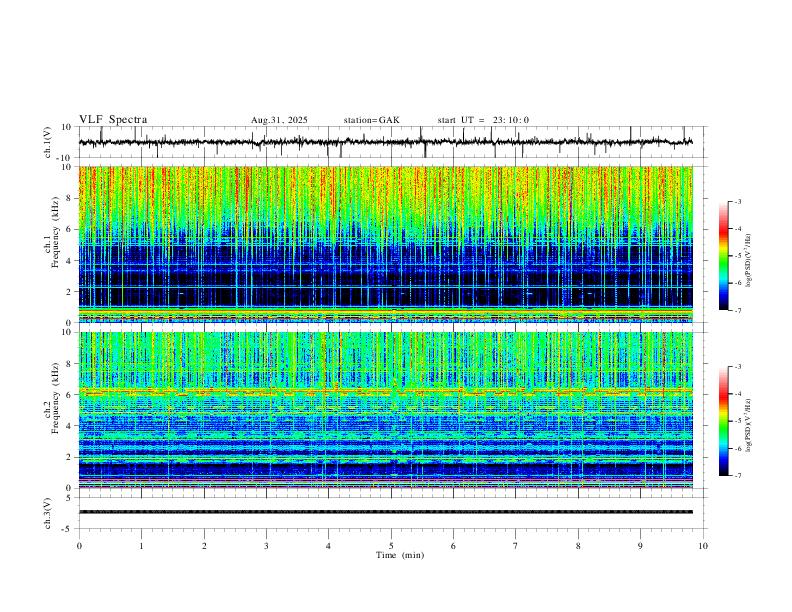
Task: Click the "VLF Spectra" title text
Action: [x=113, y=120]
